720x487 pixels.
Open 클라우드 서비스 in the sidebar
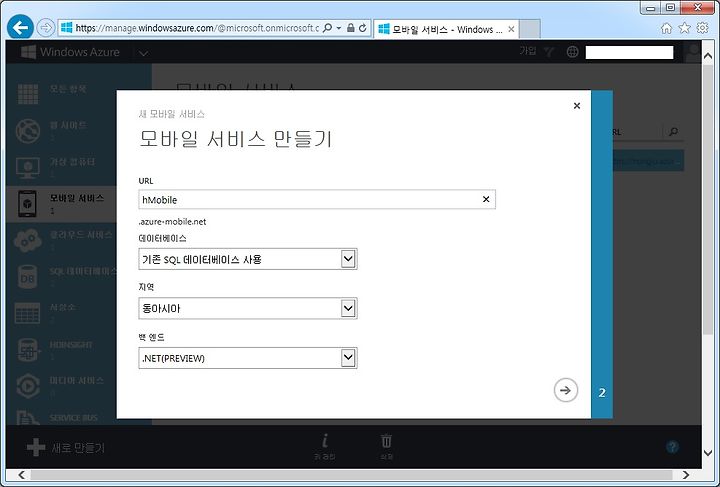point(62,241)
